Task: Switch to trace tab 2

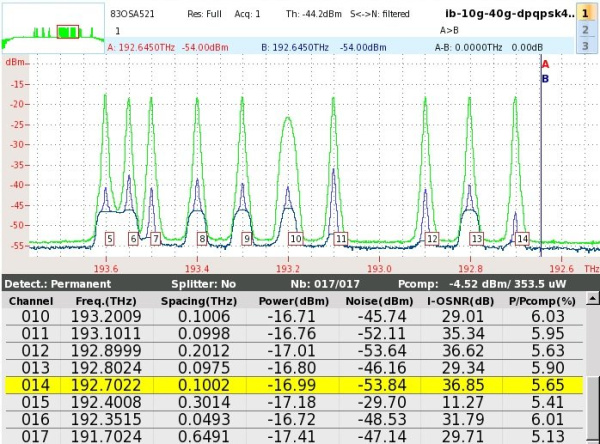Action: 584,30
